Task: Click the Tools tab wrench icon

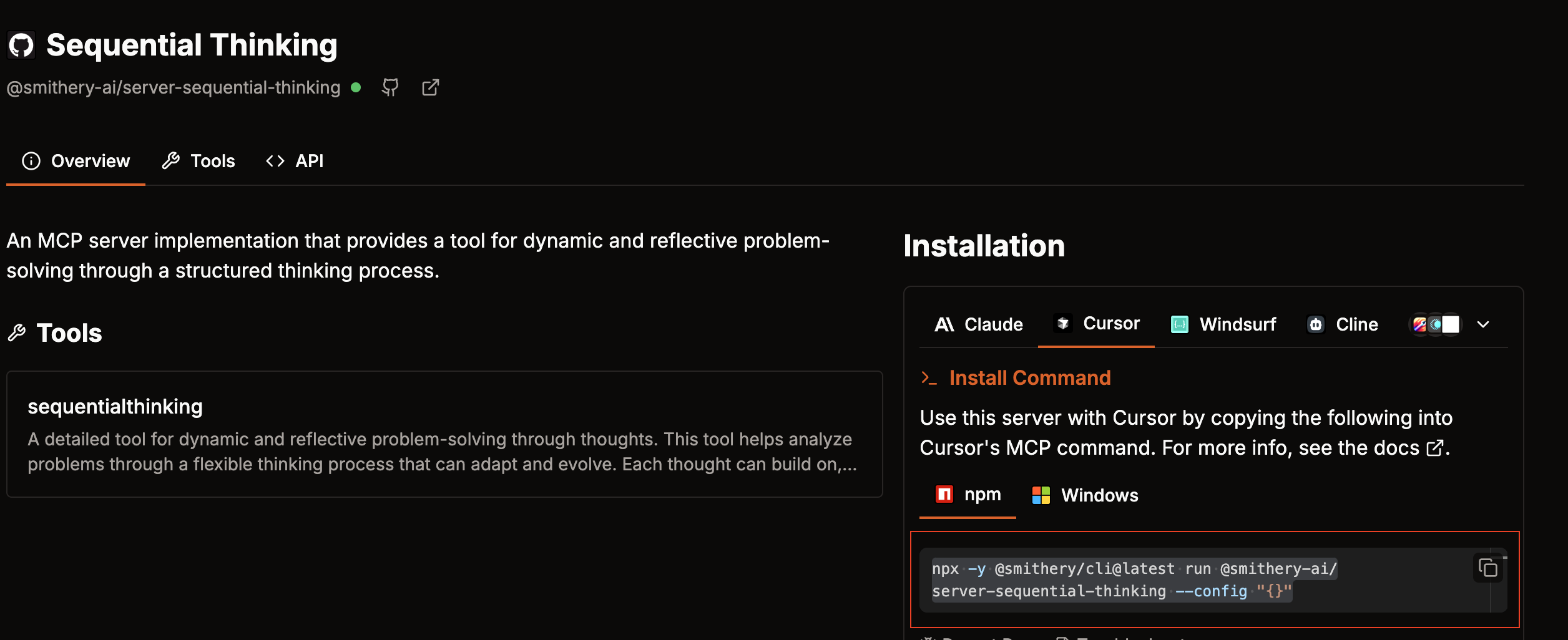Action: 171,161
